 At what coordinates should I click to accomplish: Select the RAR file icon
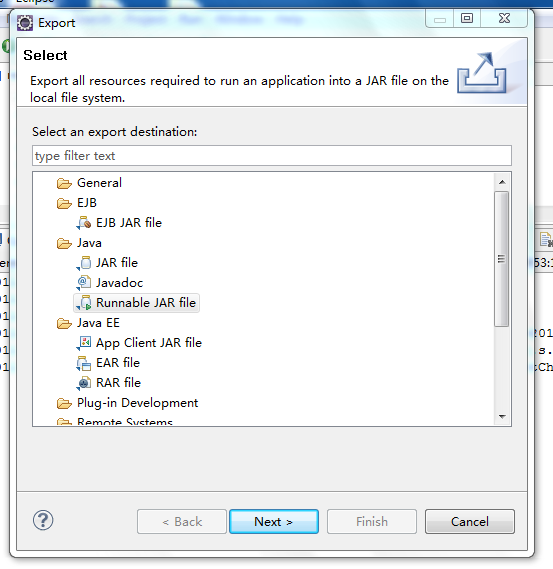tap(85, 382)
